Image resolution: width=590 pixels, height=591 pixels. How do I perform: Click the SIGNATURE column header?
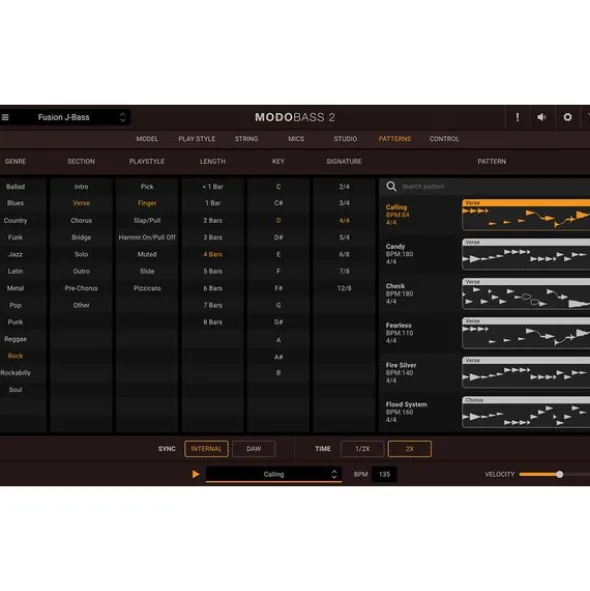(x=344, y=161)
